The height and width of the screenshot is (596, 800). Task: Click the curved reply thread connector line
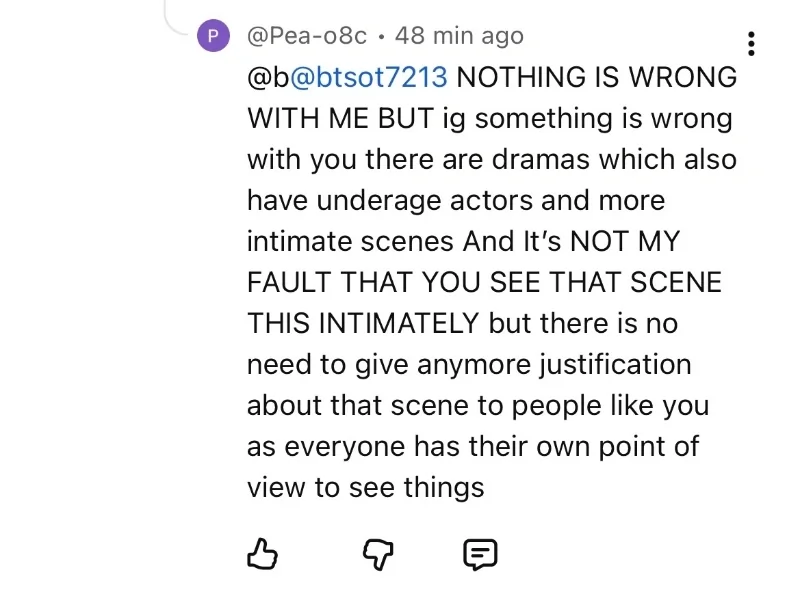178,20
